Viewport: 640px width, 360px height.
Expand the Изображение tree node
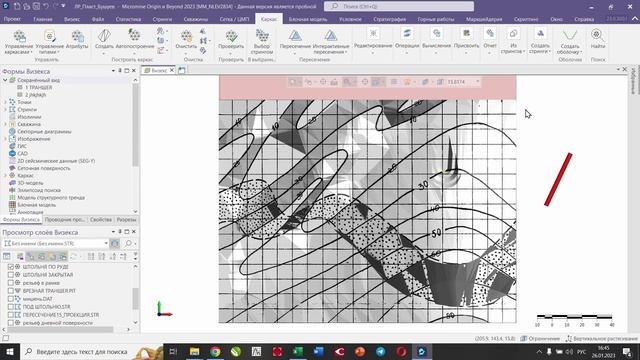(5, 139)
